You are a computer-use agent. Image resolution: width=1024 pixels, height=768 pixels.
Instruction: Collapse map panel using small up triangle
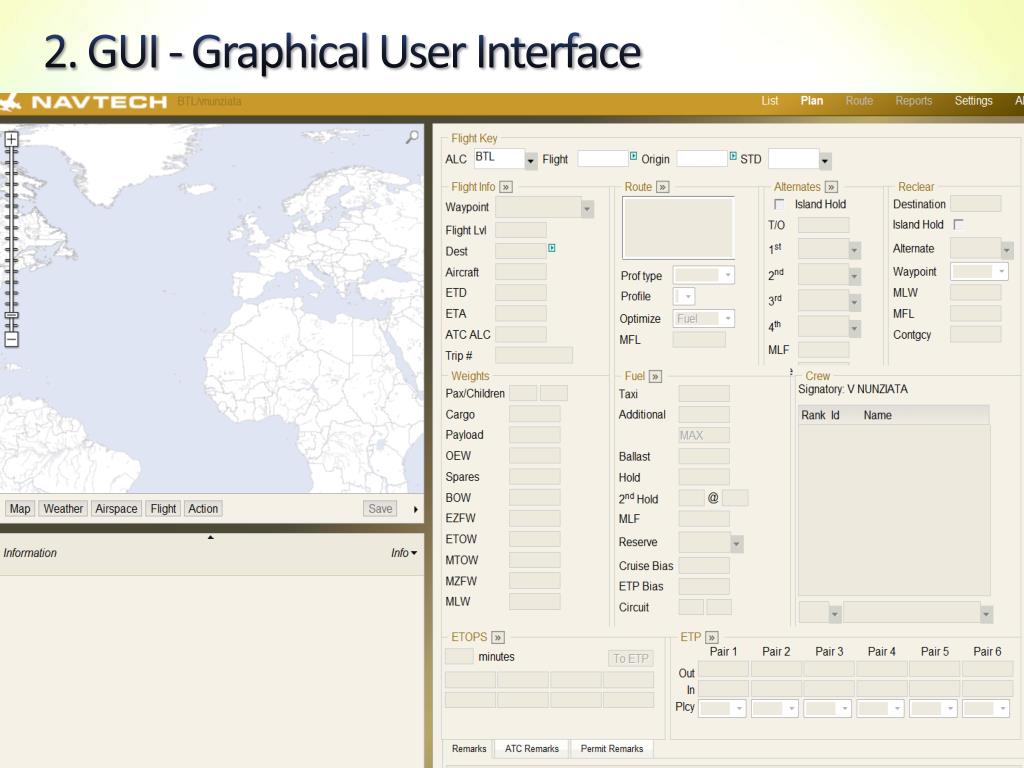[210, 537]
